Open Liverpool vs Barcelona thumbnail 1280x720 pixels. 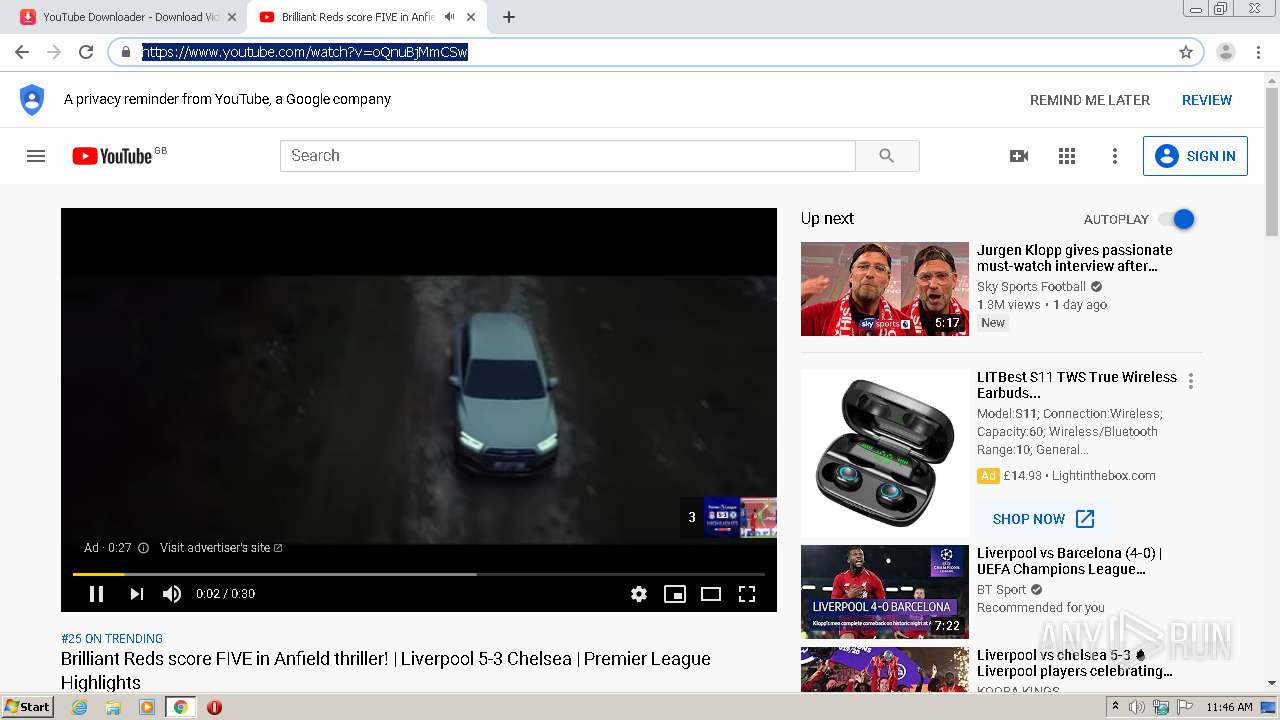pos(885,591)
